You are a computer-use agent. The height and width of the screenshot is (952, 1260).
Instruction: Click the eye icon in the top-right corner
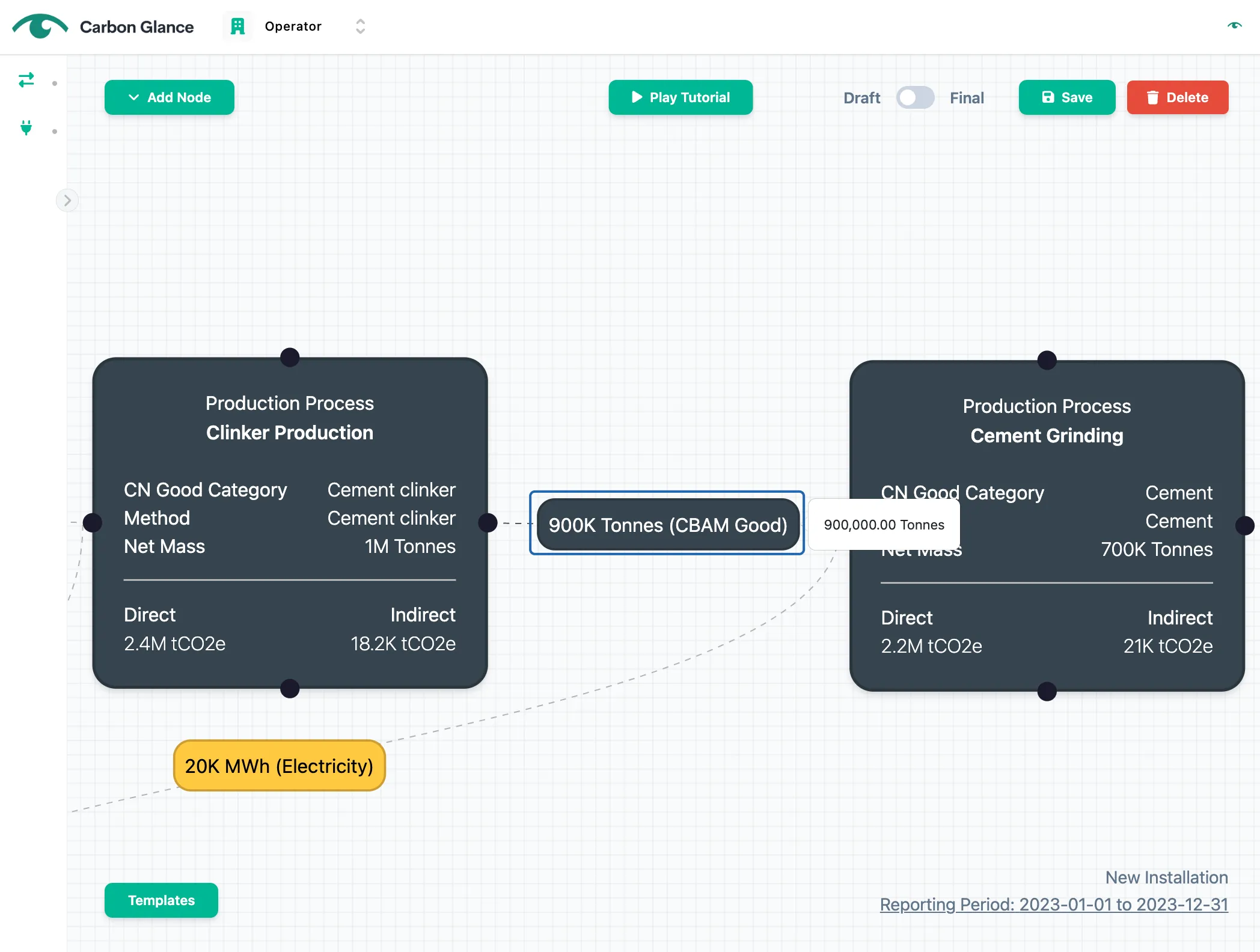[x=1234, y=25]
